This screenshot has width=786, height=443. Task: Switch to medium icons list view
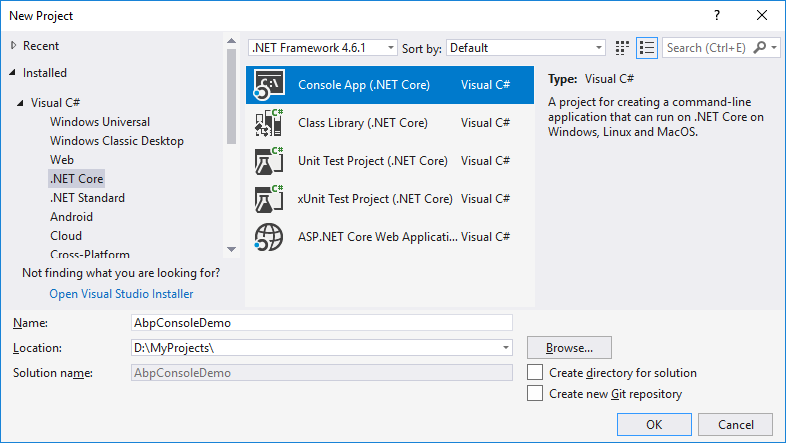[x=646, y=47]
